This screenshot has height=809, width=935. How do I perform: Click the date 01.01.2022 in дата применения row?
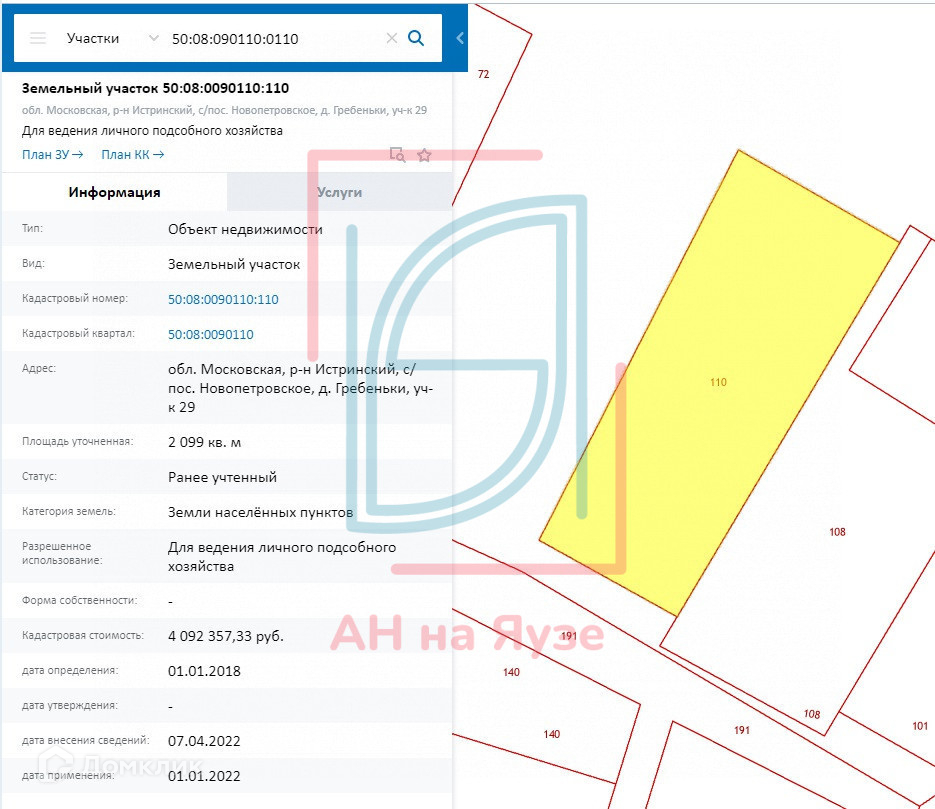pos(204,776)
